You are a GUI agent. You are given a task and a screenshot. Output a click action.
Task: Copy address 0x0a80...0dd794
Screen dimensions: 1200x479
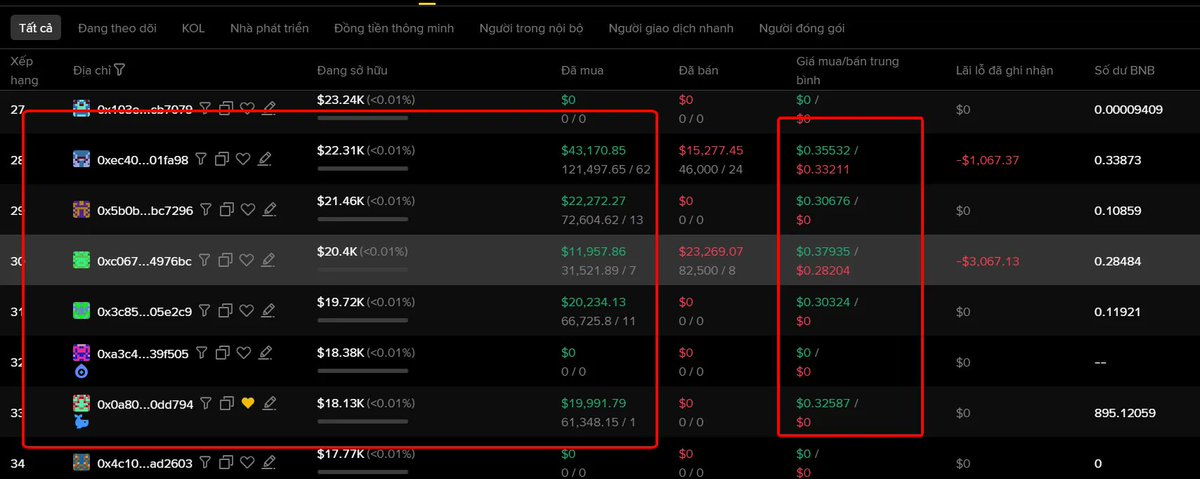point(227,403)
